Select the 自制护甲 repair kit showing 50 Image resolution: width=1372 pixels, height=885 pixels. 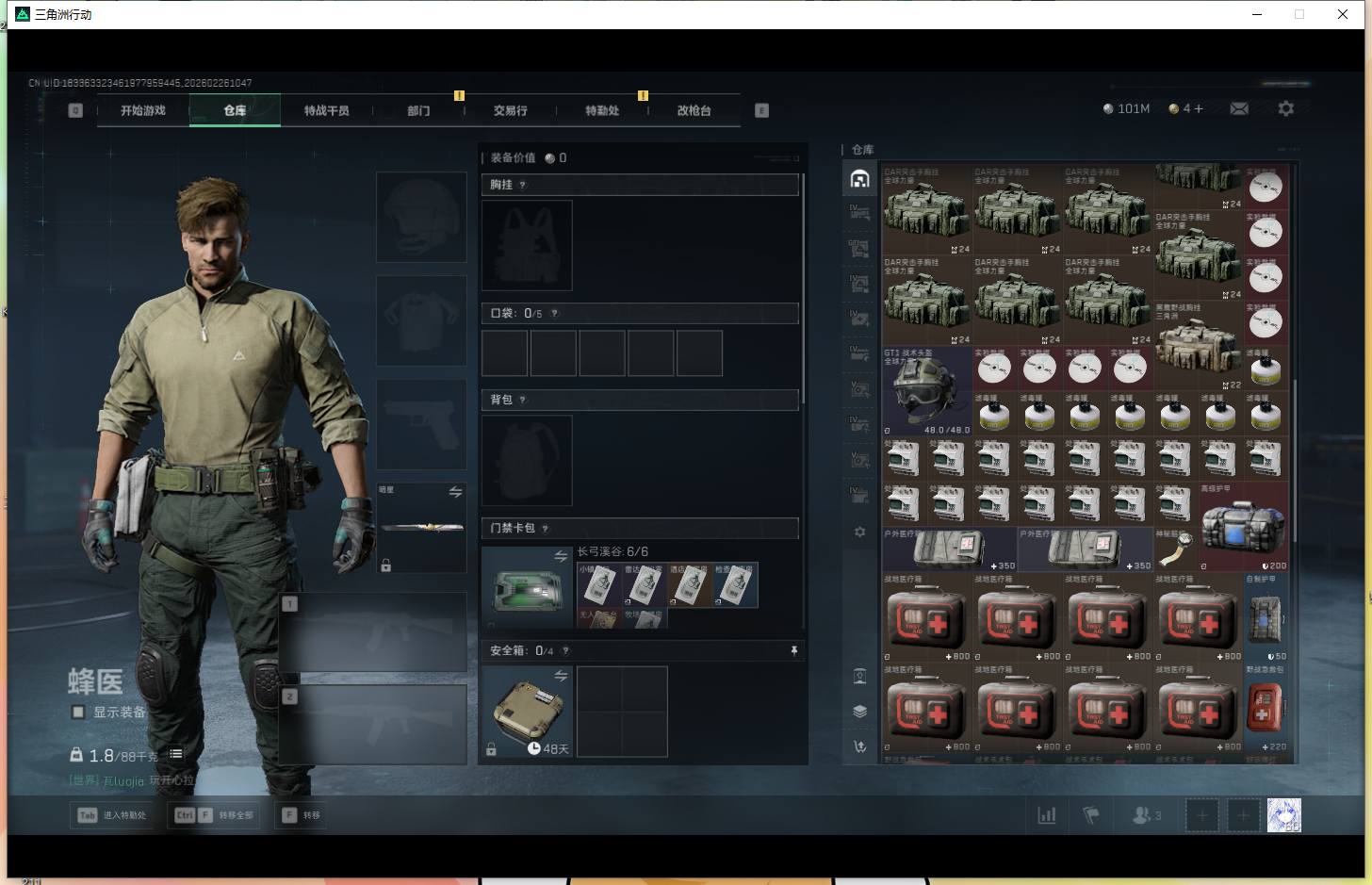[1266, 617]
